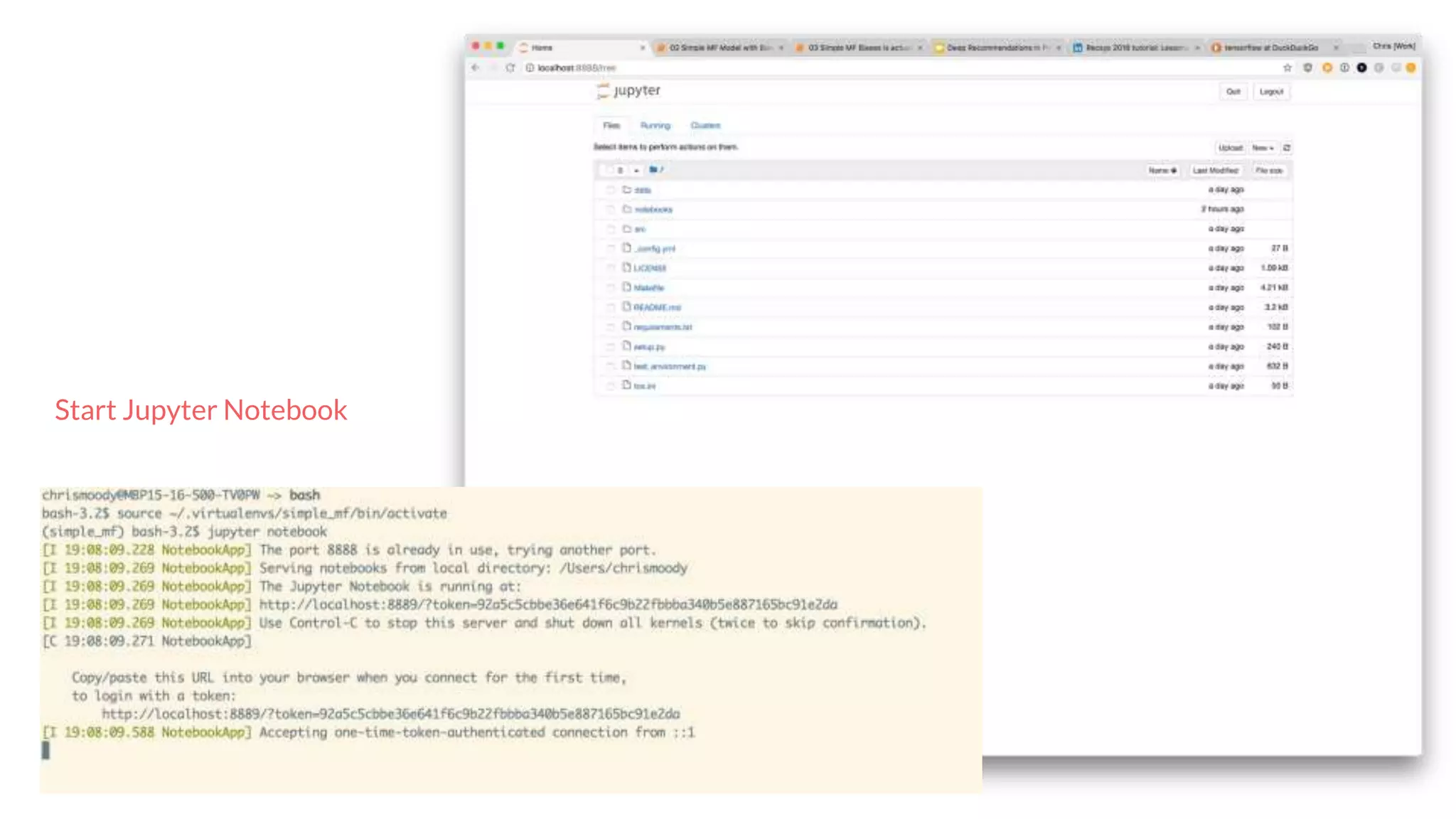This screenshot has width=1456, height=819.
Task: Reload the page with the browser refresh icon
Action: click(510, 68)
